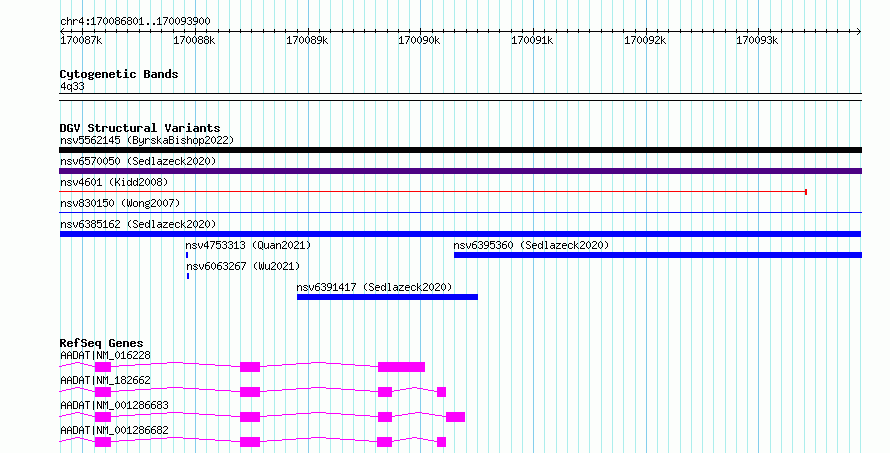
Task: Click the nsv6570050 (Sedlazeck2020) label
Action: click(x=138, y=161)
